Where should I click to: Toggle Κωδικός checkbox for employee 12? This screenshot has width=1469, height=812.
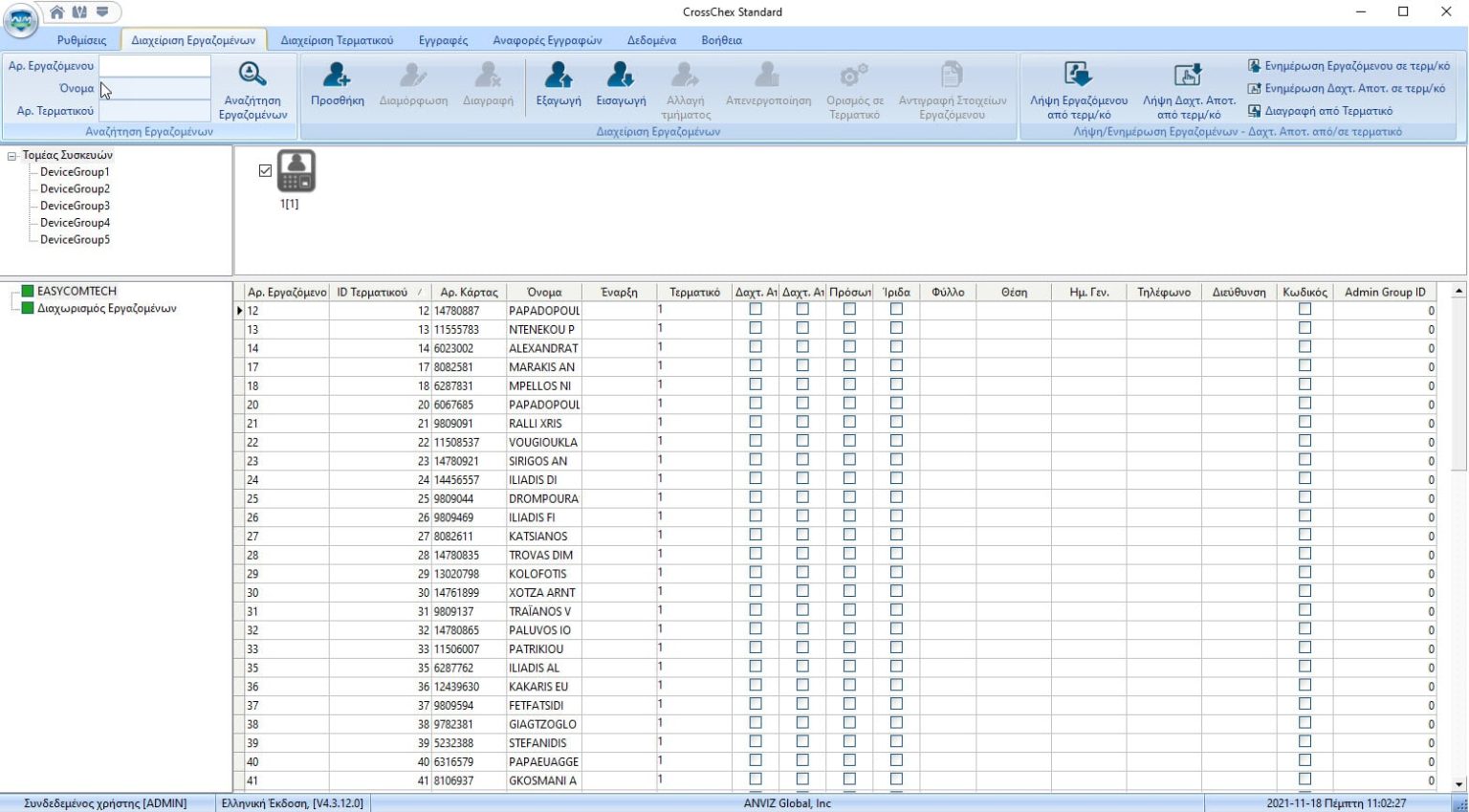coord(1305,310)
